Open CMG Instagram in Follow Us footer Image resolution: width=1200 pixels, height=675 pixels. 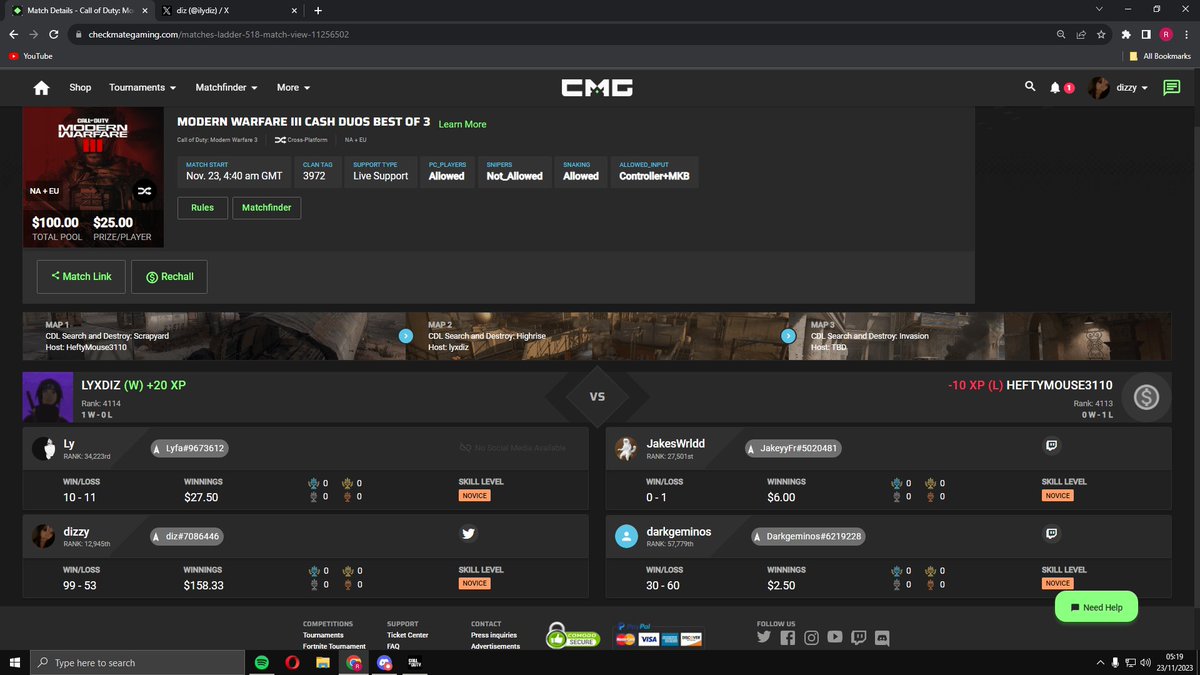[811, 637]
